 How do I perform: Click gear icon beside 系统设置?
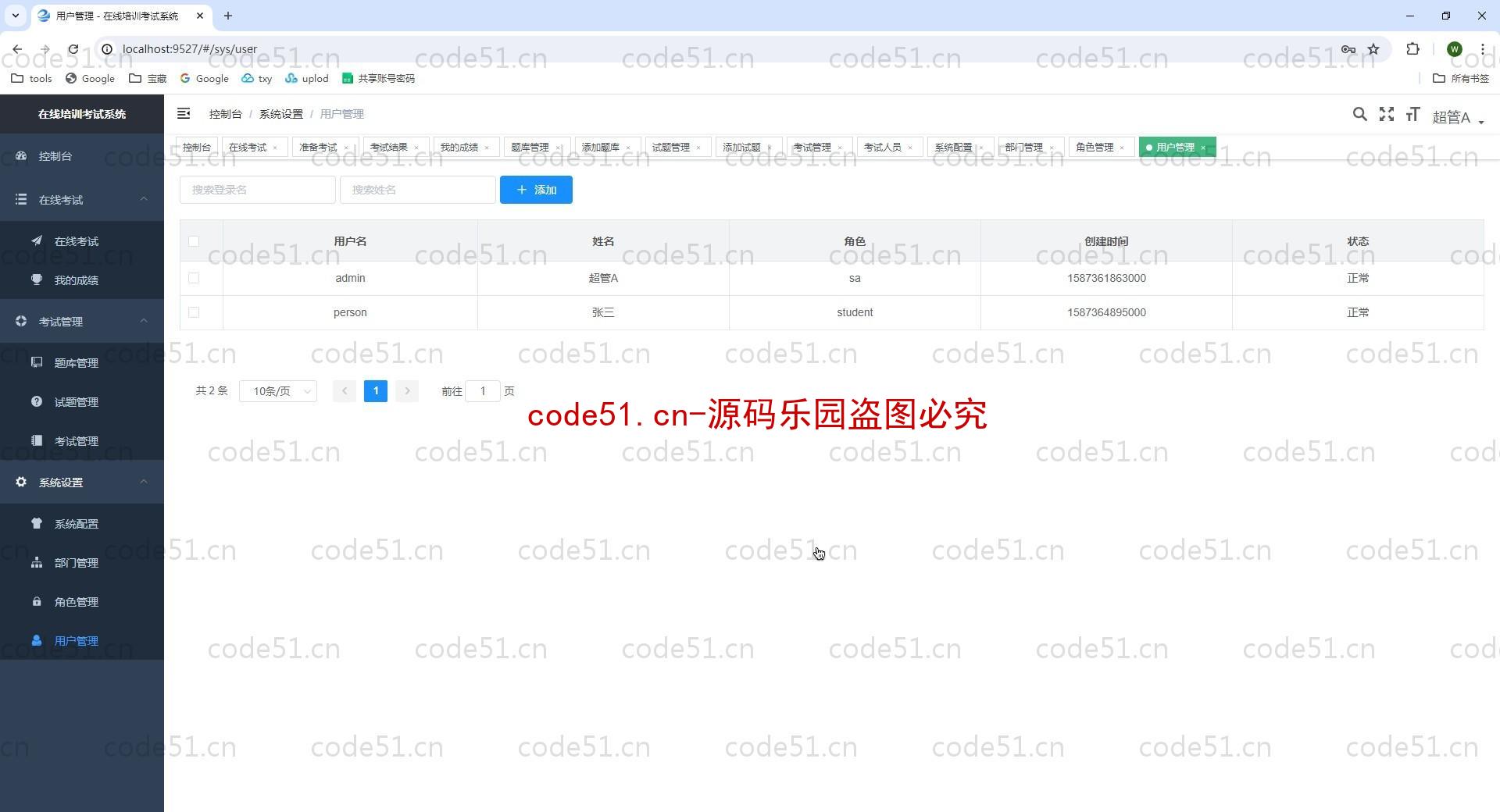[x=21, y=482]
